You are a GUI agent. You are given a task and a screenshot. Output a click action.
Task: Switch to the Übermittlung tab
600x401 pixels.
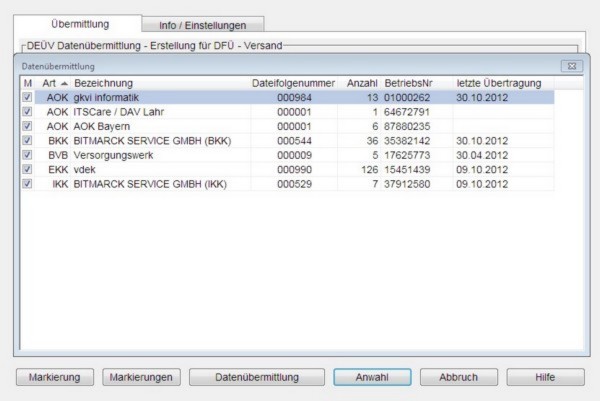click(x=80, y=24)
